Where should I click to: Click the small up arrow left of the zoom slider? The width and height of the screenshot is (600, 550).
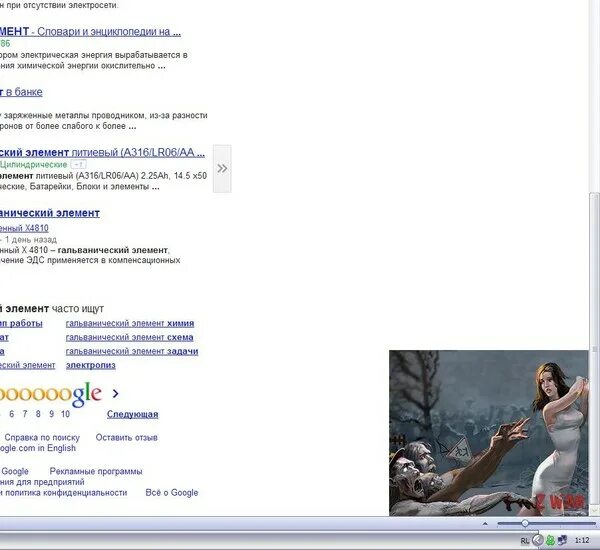point(485,523)
